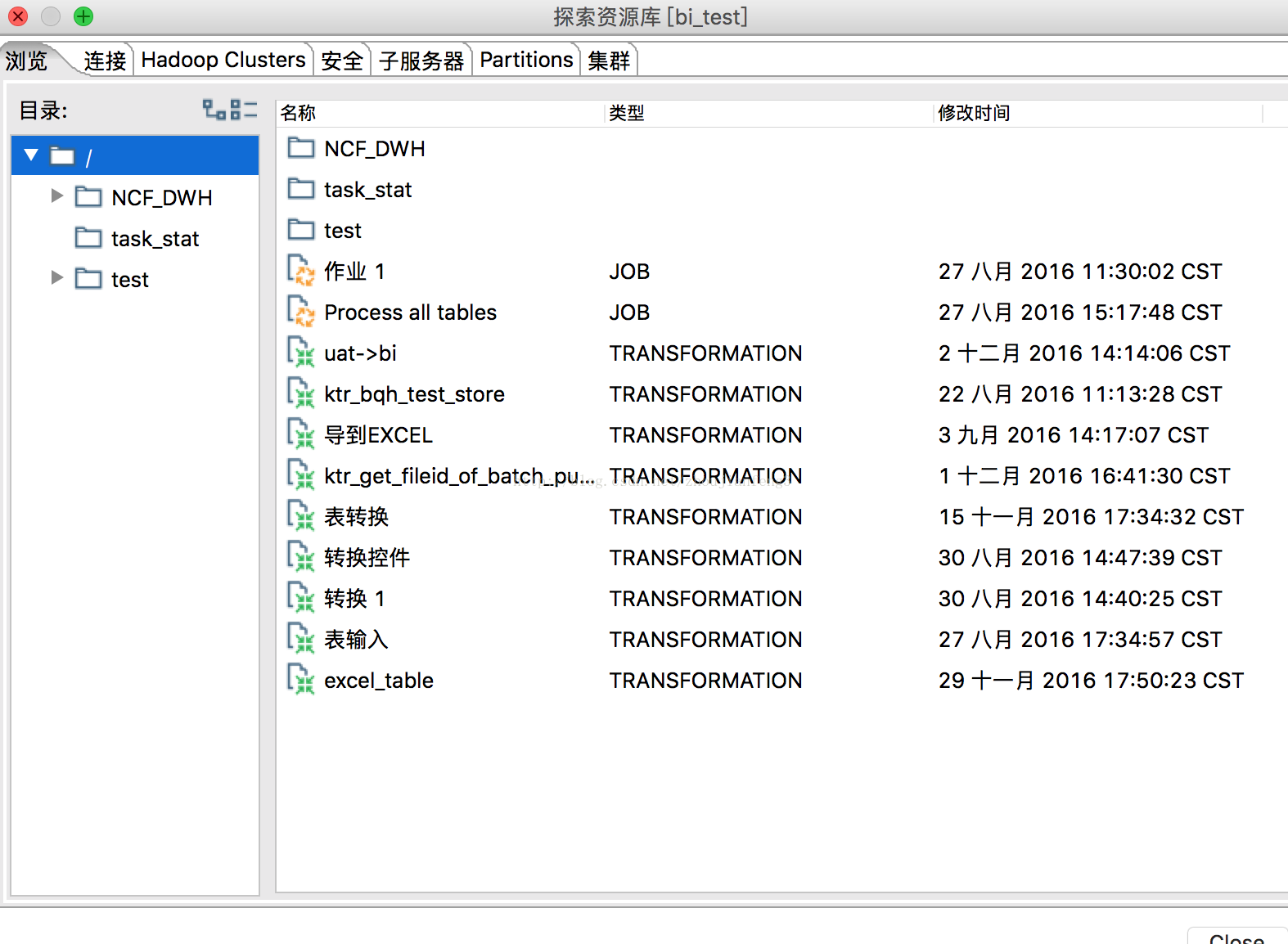Click the transformation icon for 转换控件

(301, 556)
